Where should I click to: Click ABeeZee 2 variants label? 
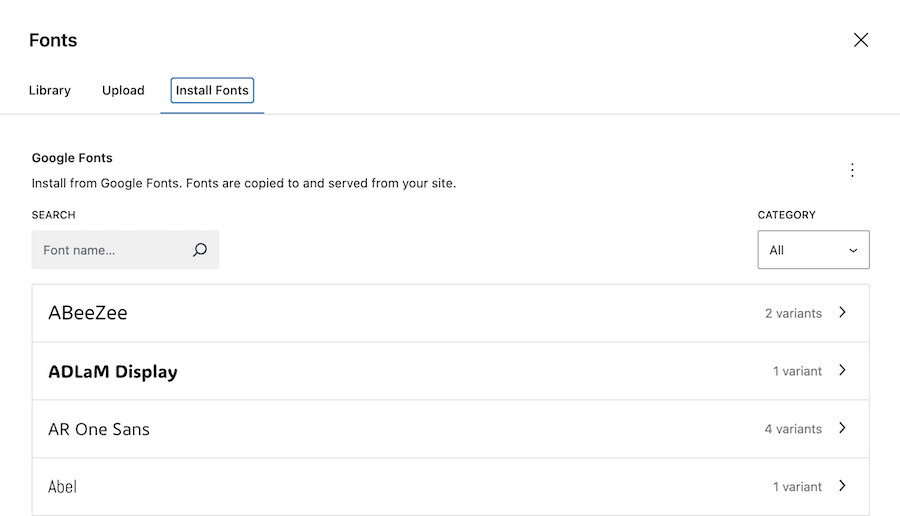coord(793,313)
